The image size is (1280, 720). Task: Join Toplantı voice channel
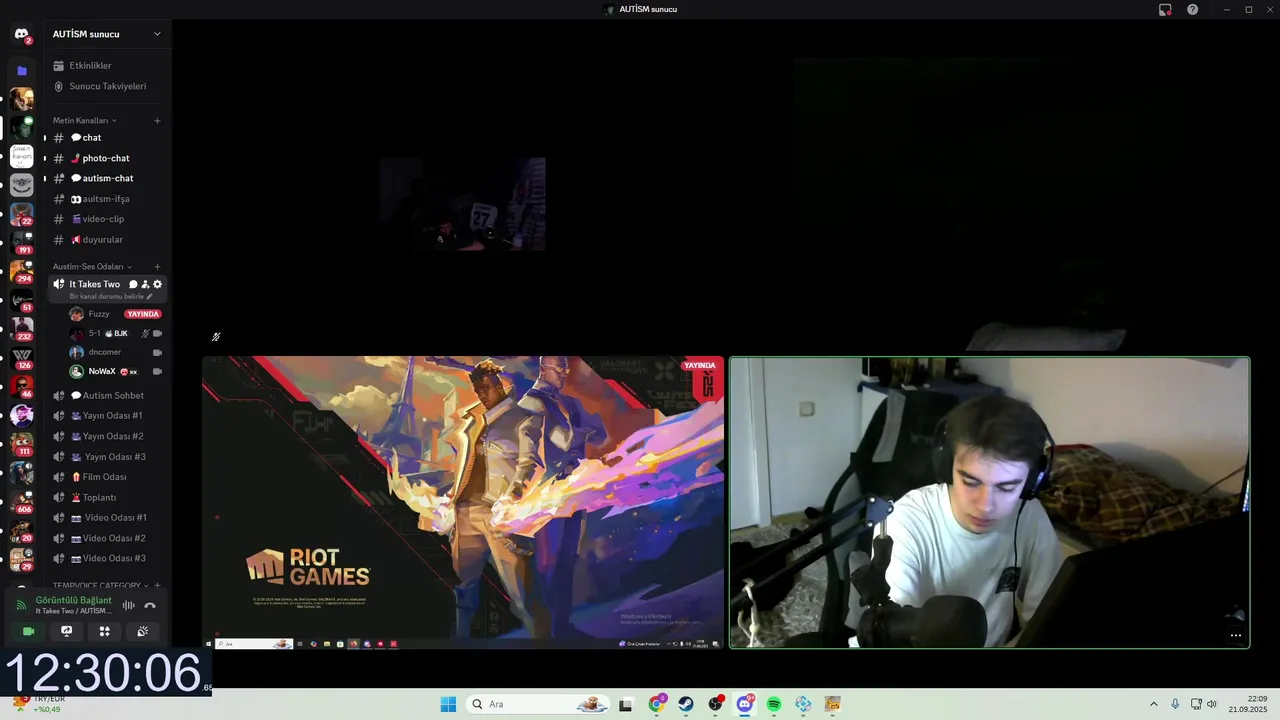(x=107, y=497)
